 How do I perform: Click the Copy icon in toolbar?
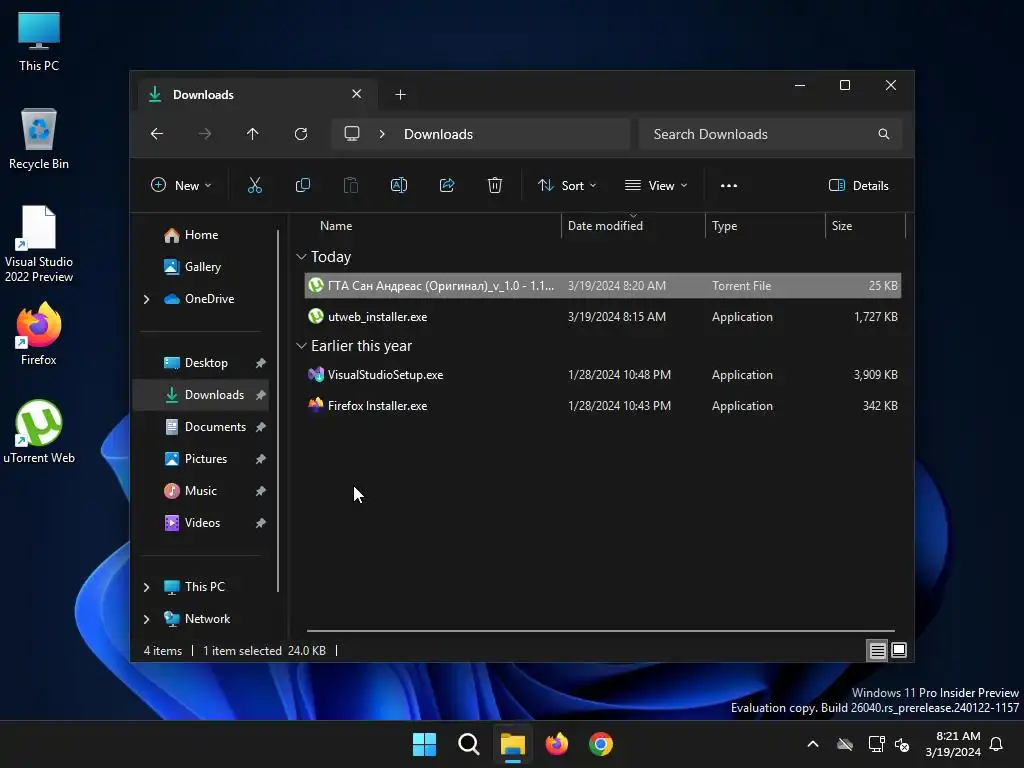302,185
